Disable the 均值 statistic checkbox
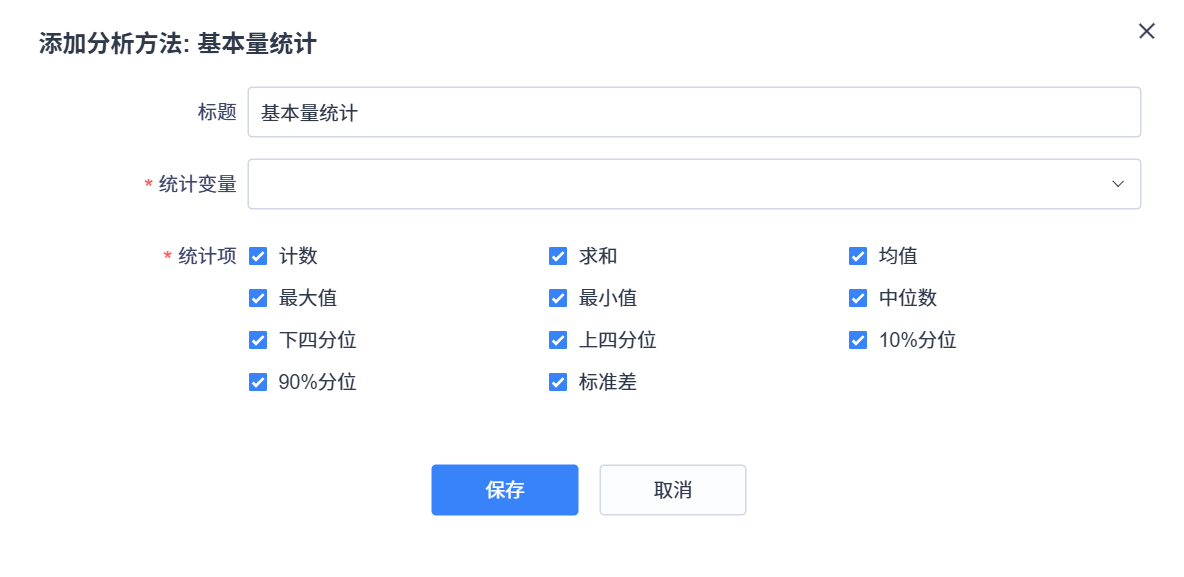1184x577 pixels. tap(858, 256)
